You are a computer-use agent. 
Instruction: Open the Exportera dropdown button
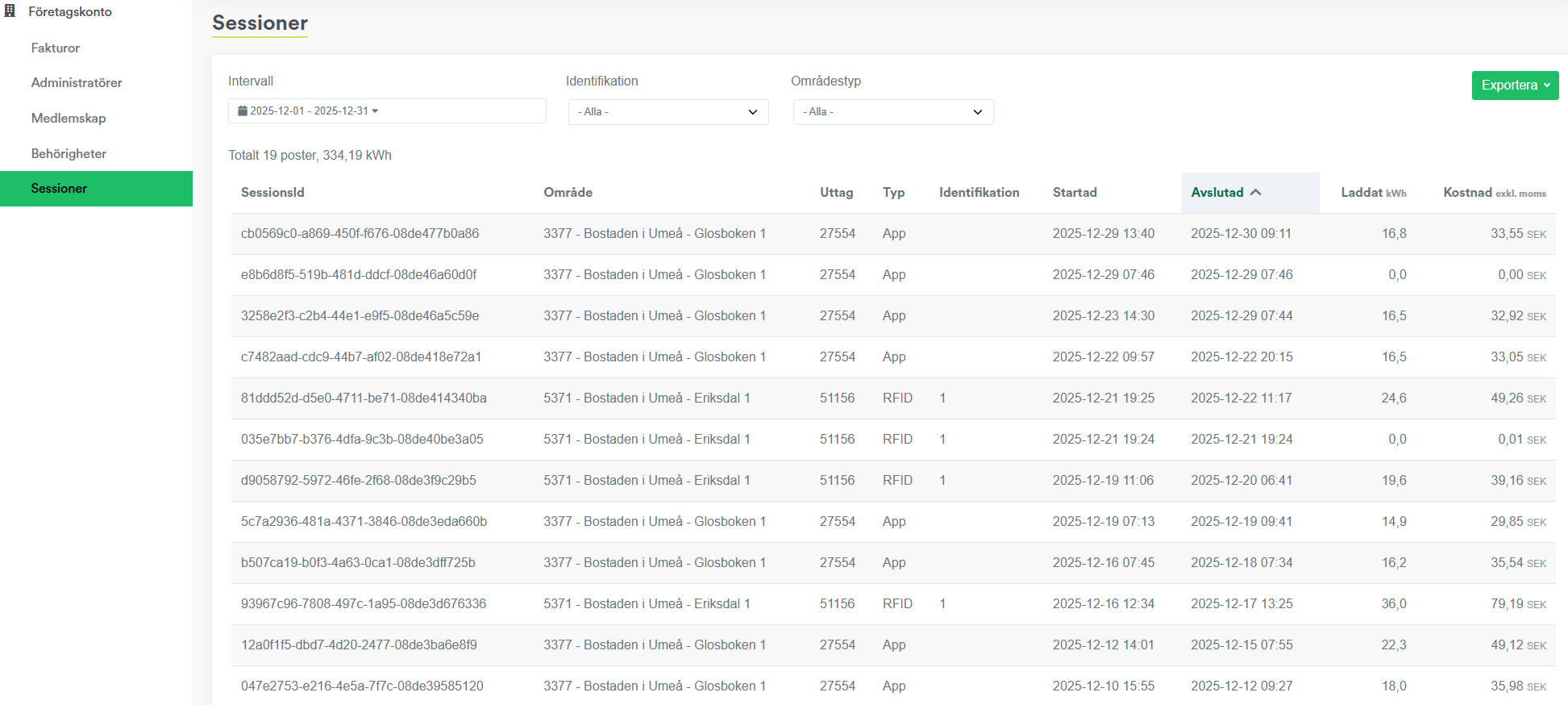point(1514,86)
